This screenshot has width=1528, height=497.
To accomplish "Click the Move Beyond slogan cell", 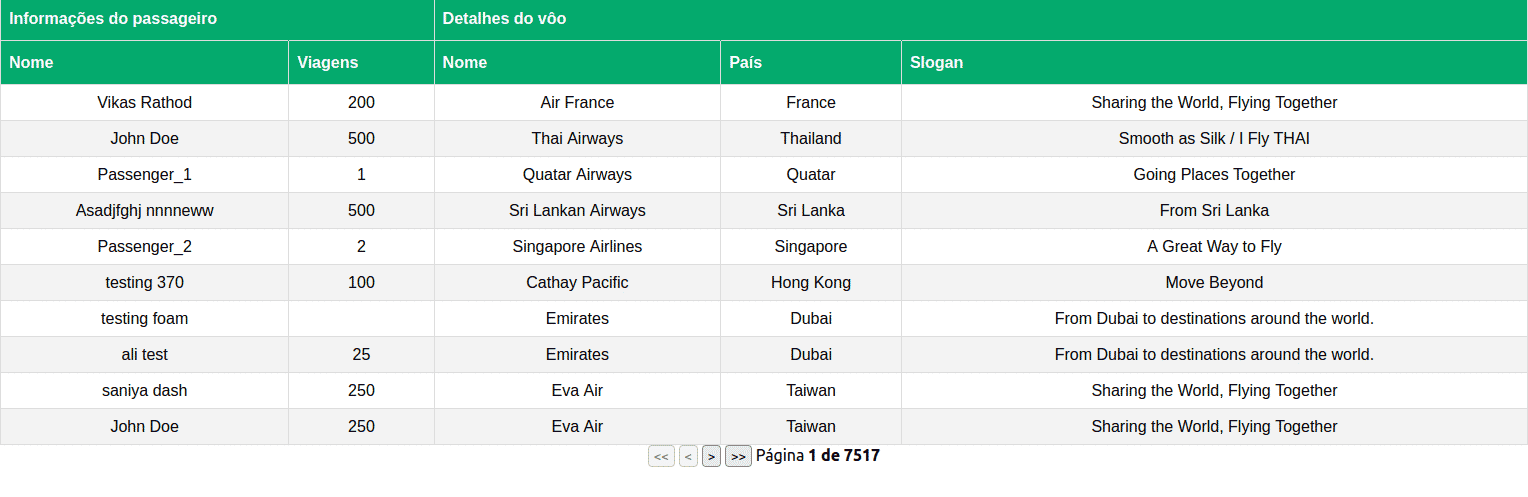I will [x=1214, y=283].
